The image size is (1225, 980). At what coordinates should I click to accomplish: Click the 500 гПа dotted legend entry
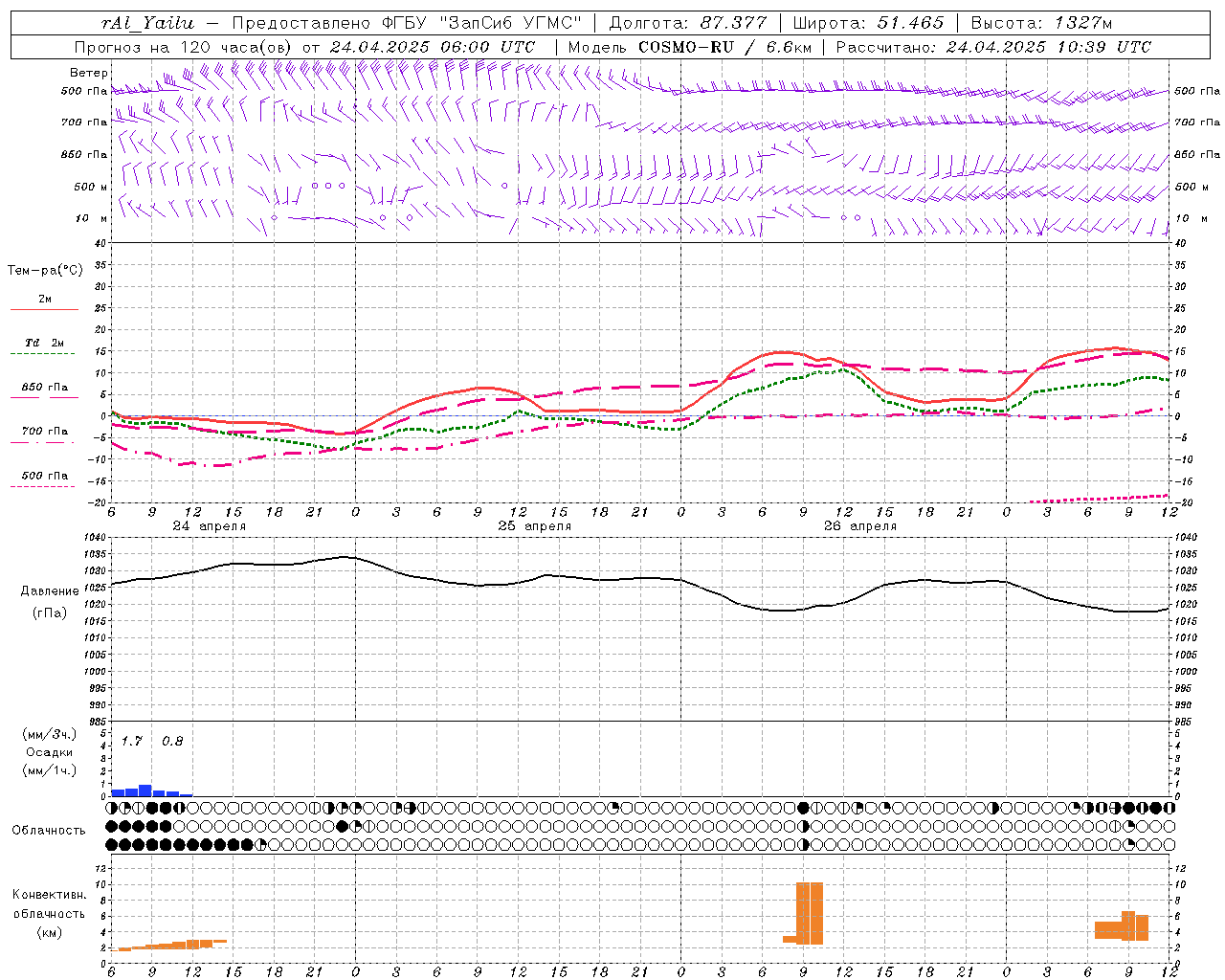44,480
